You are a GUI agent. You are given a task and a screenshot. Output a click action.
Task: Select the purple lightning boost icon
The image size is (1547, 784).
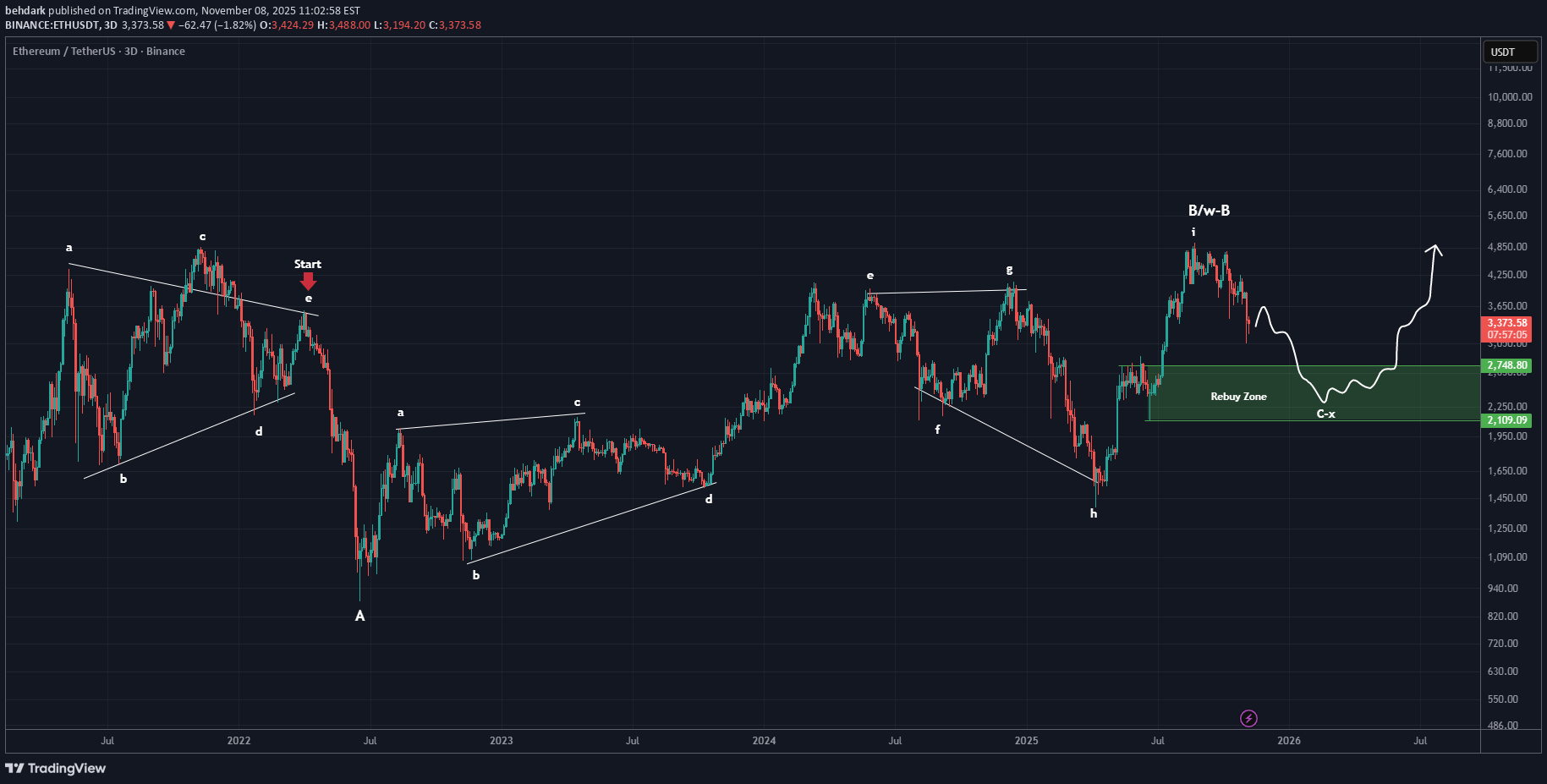click(x=1248, y=719)
